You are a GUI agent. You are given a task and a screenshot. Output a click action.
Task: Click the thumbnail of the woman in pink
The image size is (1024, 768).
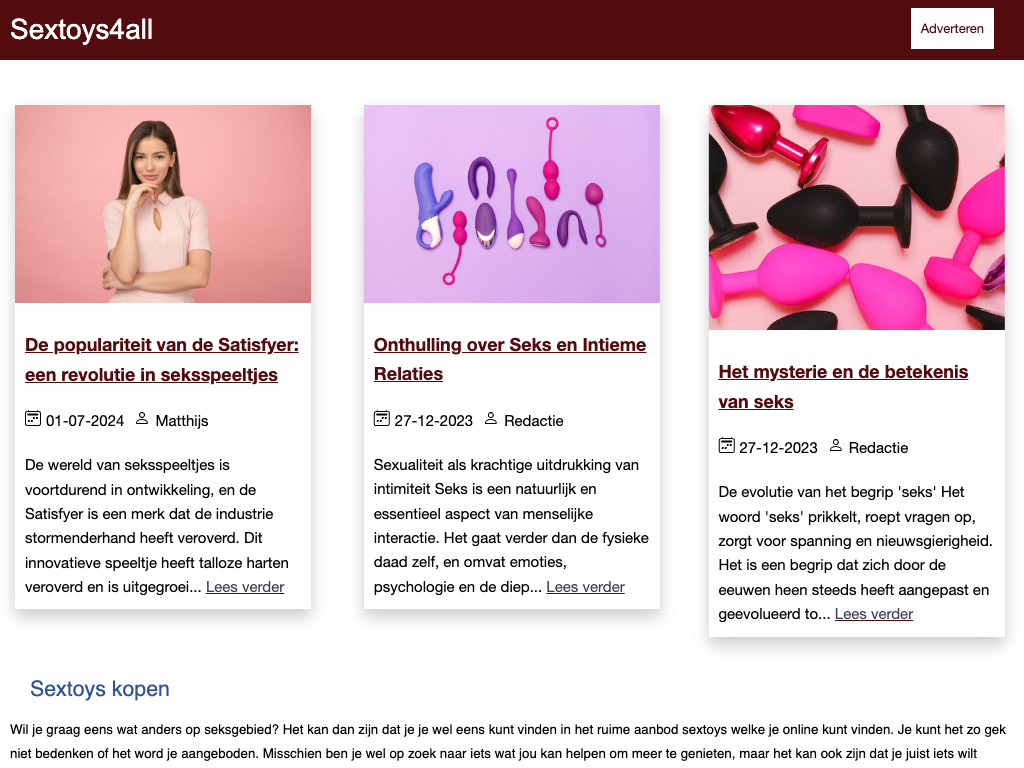[163, 204]
